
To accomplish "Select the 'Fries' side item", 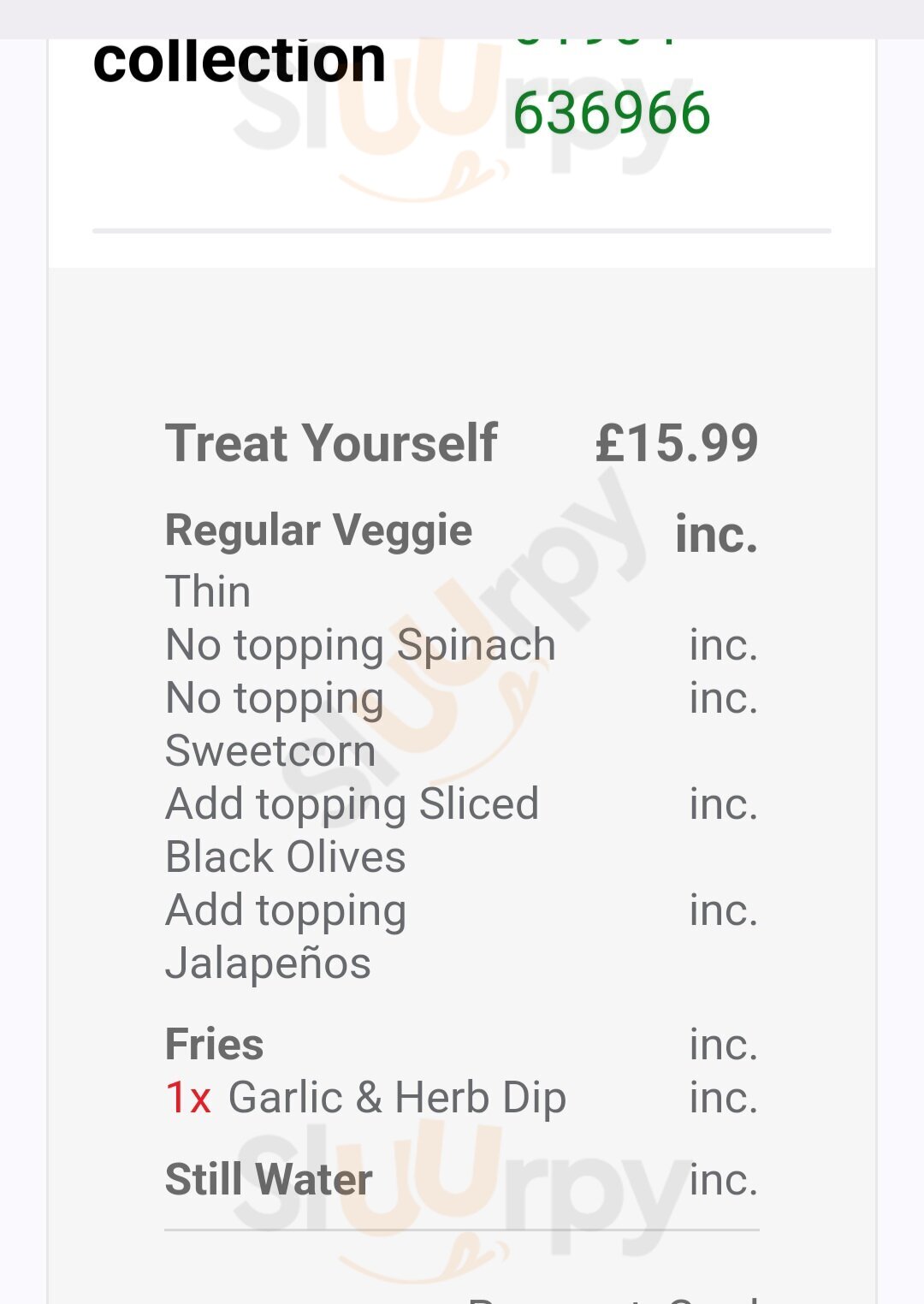I will 214,1044.
